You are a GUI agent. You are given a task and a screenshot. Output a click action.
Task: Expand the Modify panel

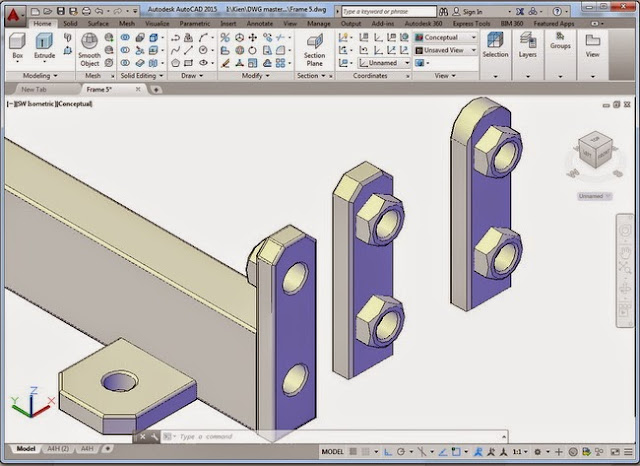click(x=256, y=75)
